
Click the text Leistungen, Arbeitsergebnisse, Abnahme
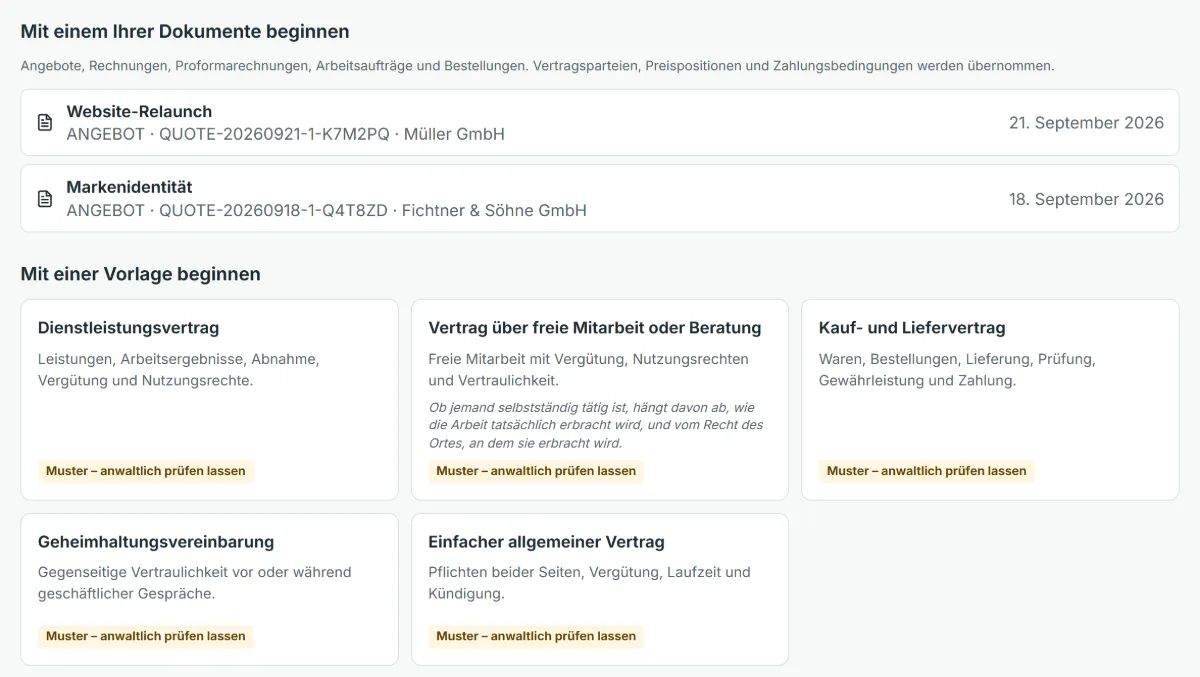pyautogui.click(x=179, y=370)
